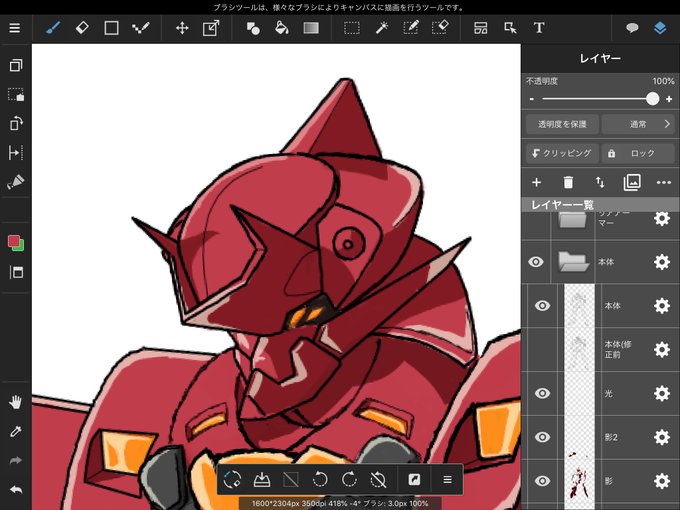Select the shape fill tool
Image resolution: width=680 pixels, height=510 pixels.
(253, 28)
